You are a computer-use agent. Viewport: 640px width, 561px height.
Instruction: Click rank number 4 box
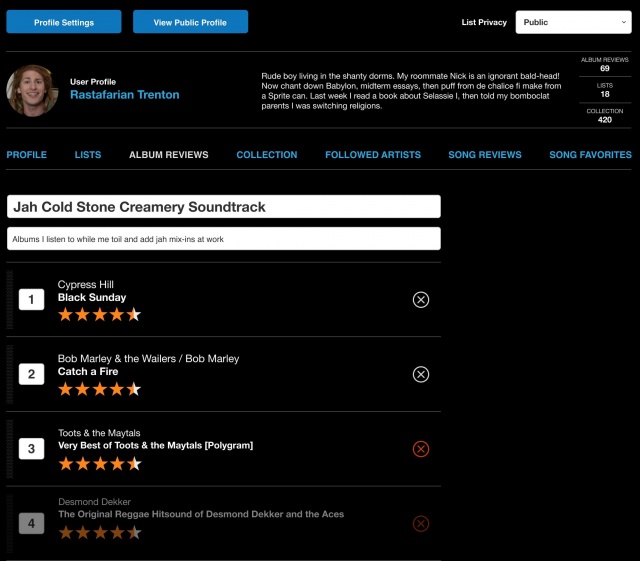[31, 523]
